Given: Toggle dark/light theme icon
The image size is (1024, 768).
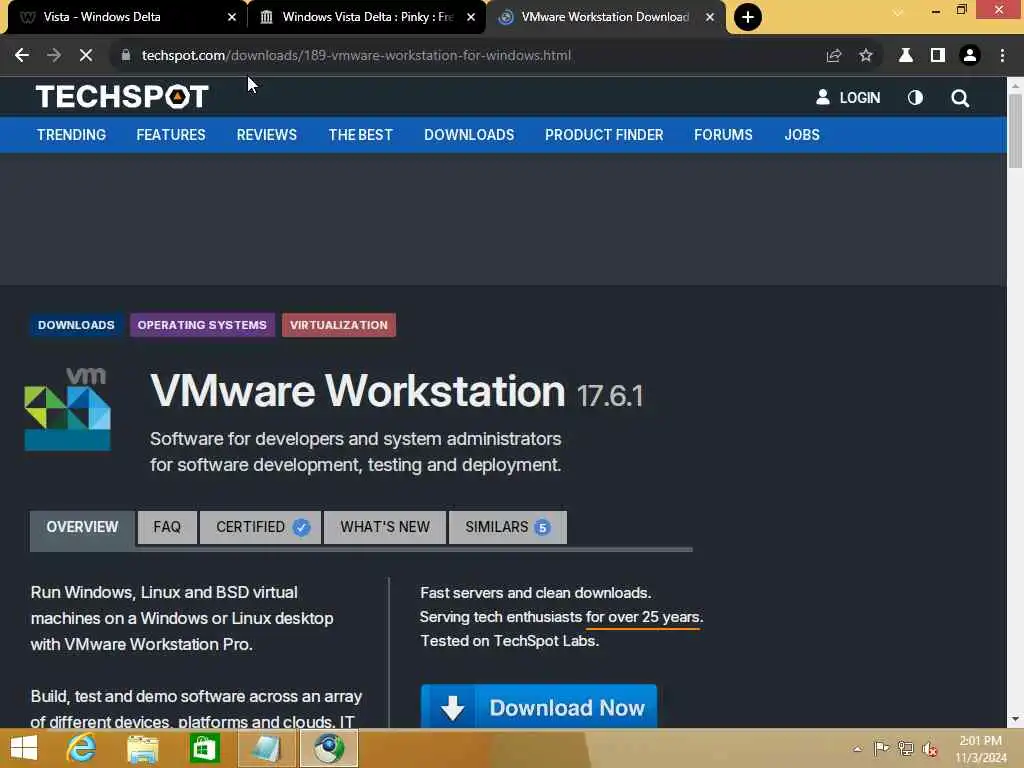Looking at the screenshot, I should click(x=915, y=97).
